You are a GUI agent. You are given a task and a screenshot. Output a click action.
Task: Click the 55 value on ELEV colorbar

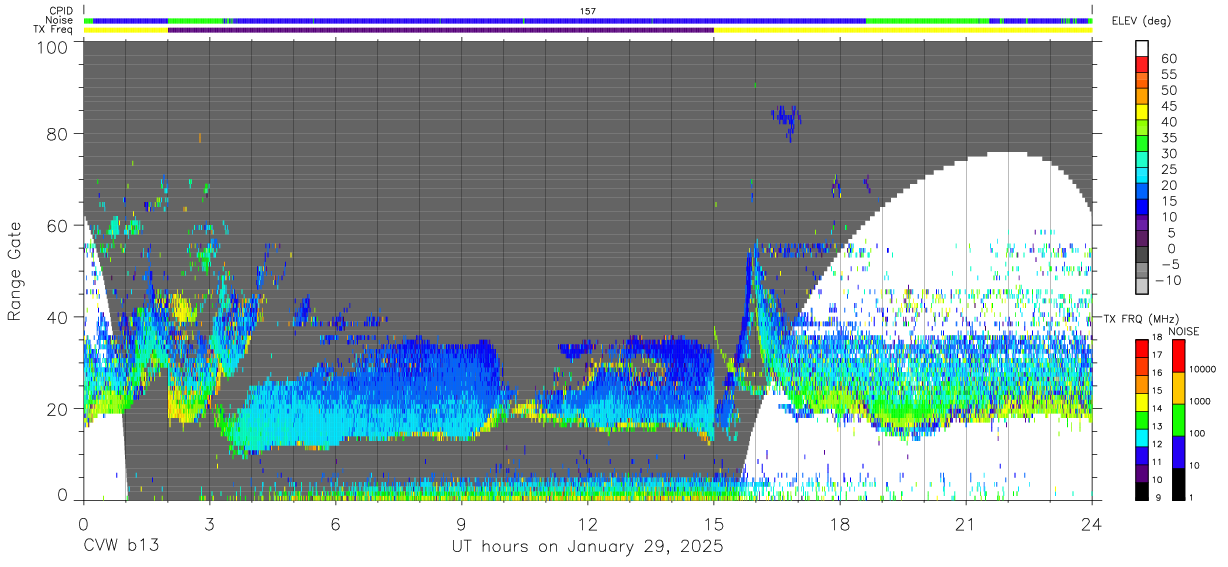coord(1168,75)
